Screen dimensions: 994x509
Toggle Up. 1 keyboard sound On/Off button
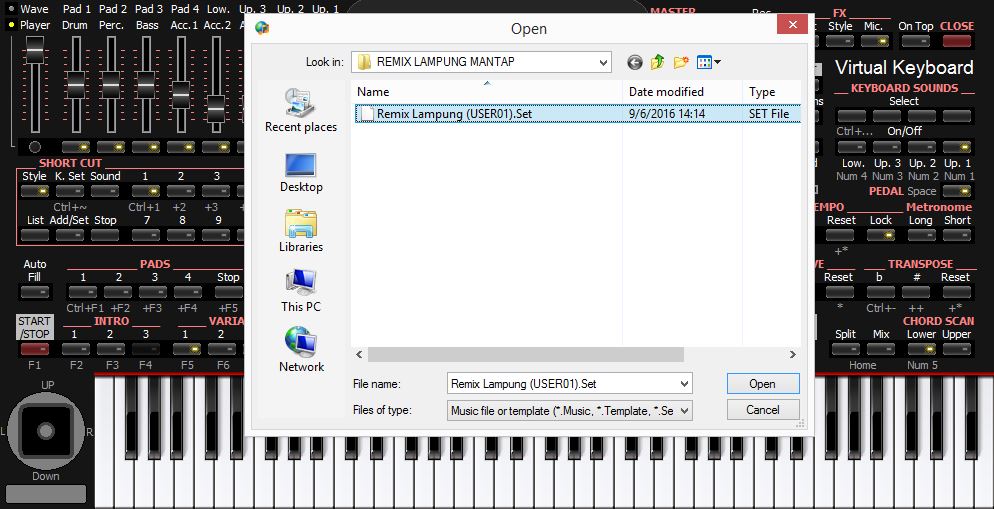pos(957,147)
